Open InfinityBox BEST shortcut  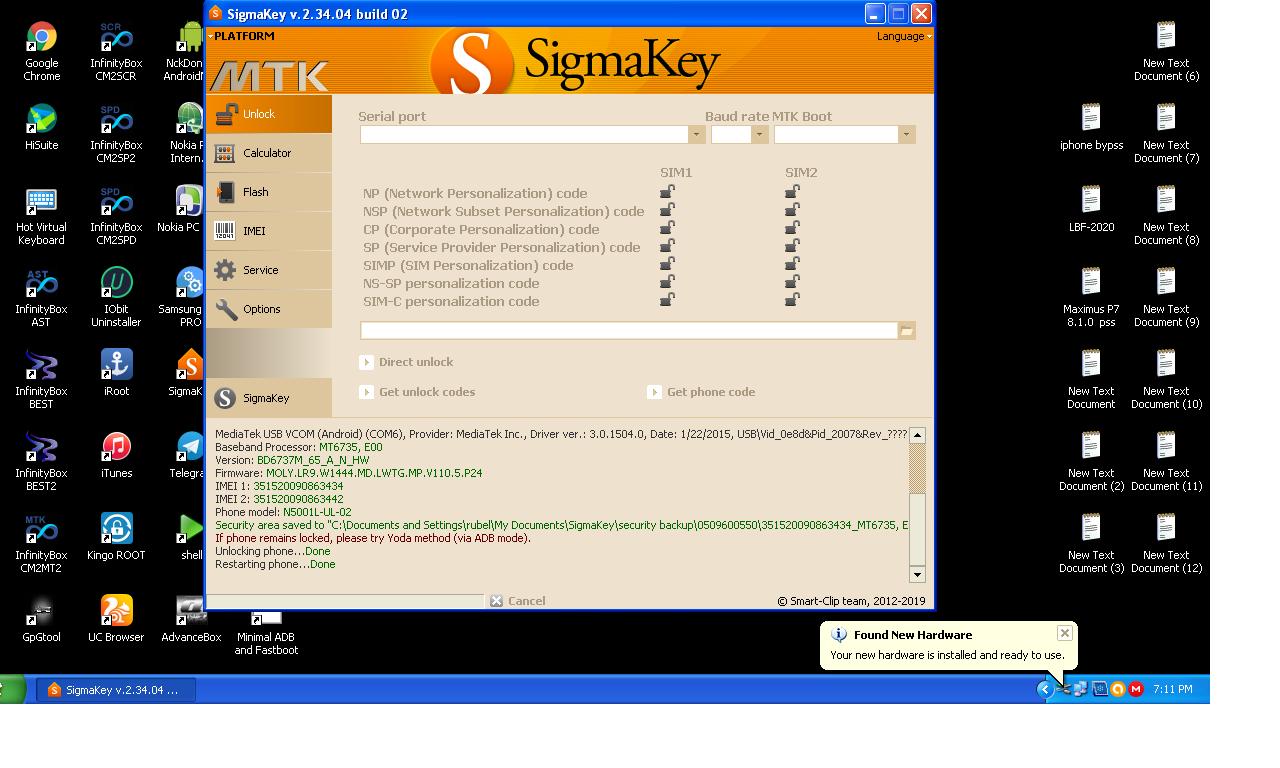click(x=42, y=379)
